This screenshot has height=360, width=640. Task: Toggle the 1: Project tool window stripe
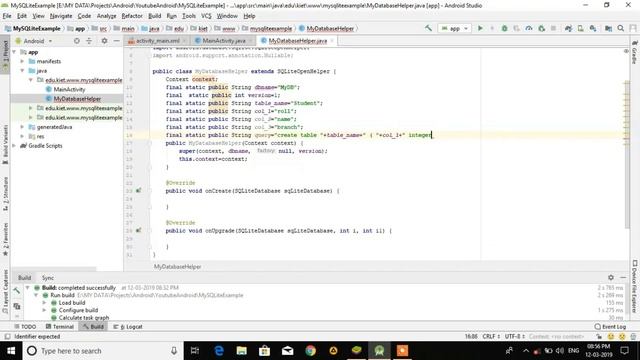(5, 55)
